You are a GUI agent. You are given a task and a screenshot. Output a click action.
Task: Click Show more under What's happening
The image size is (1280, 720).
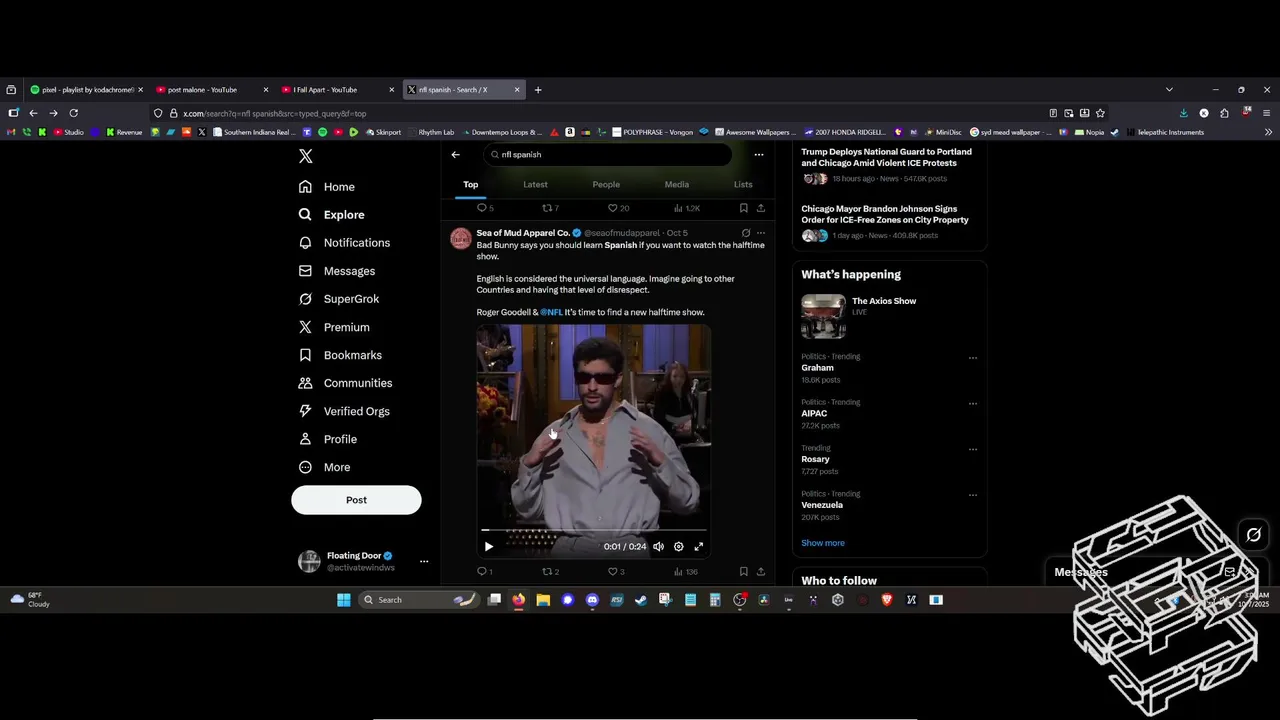(x=823, y=543)
